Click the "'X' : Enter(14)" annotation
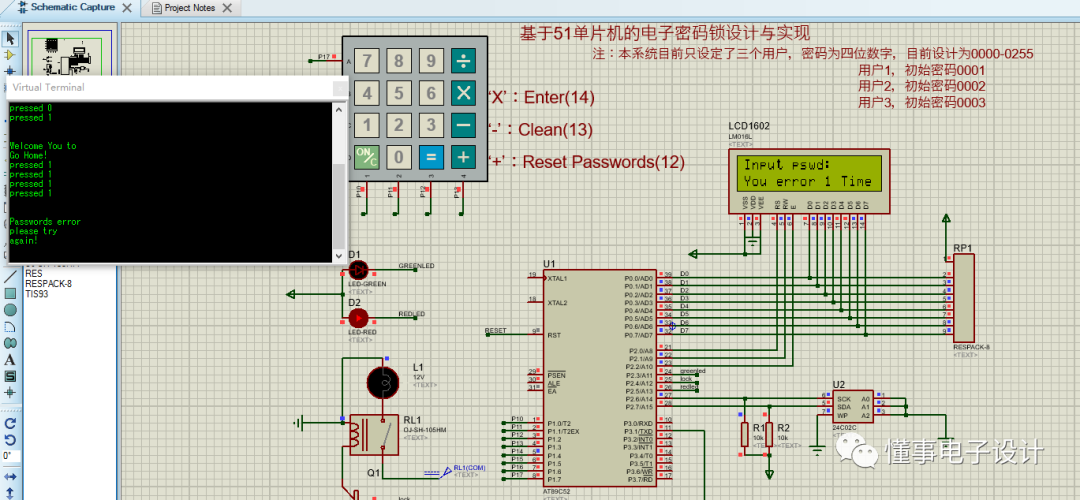Image resolution: width=1080 pixels, height=500 pixels. click(x=541, y=97)
